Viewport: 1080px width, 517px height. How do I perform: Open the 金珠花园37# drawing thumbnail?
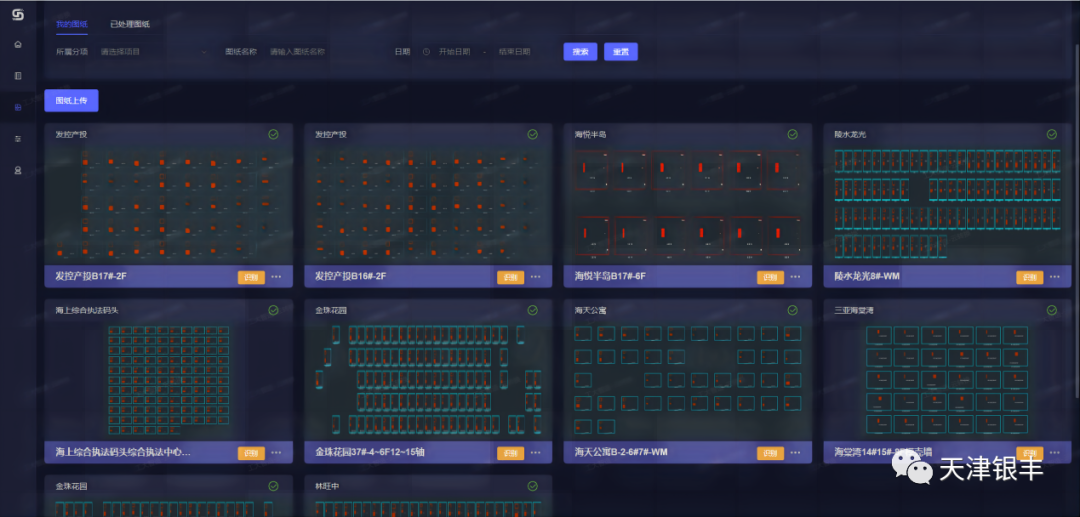(428, 381)
